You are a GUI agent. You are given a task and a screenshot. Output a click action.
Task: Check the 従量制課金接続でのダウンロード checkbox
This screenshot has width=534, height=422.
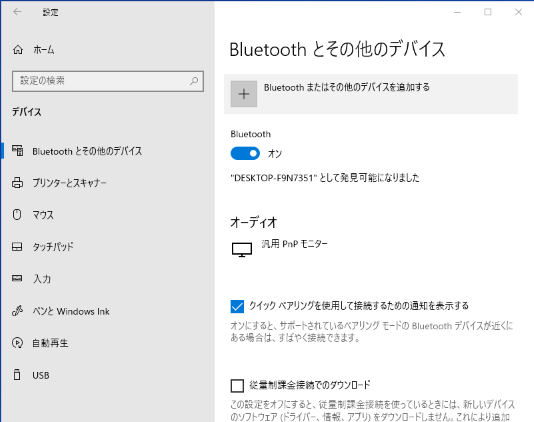pos(237,386)
